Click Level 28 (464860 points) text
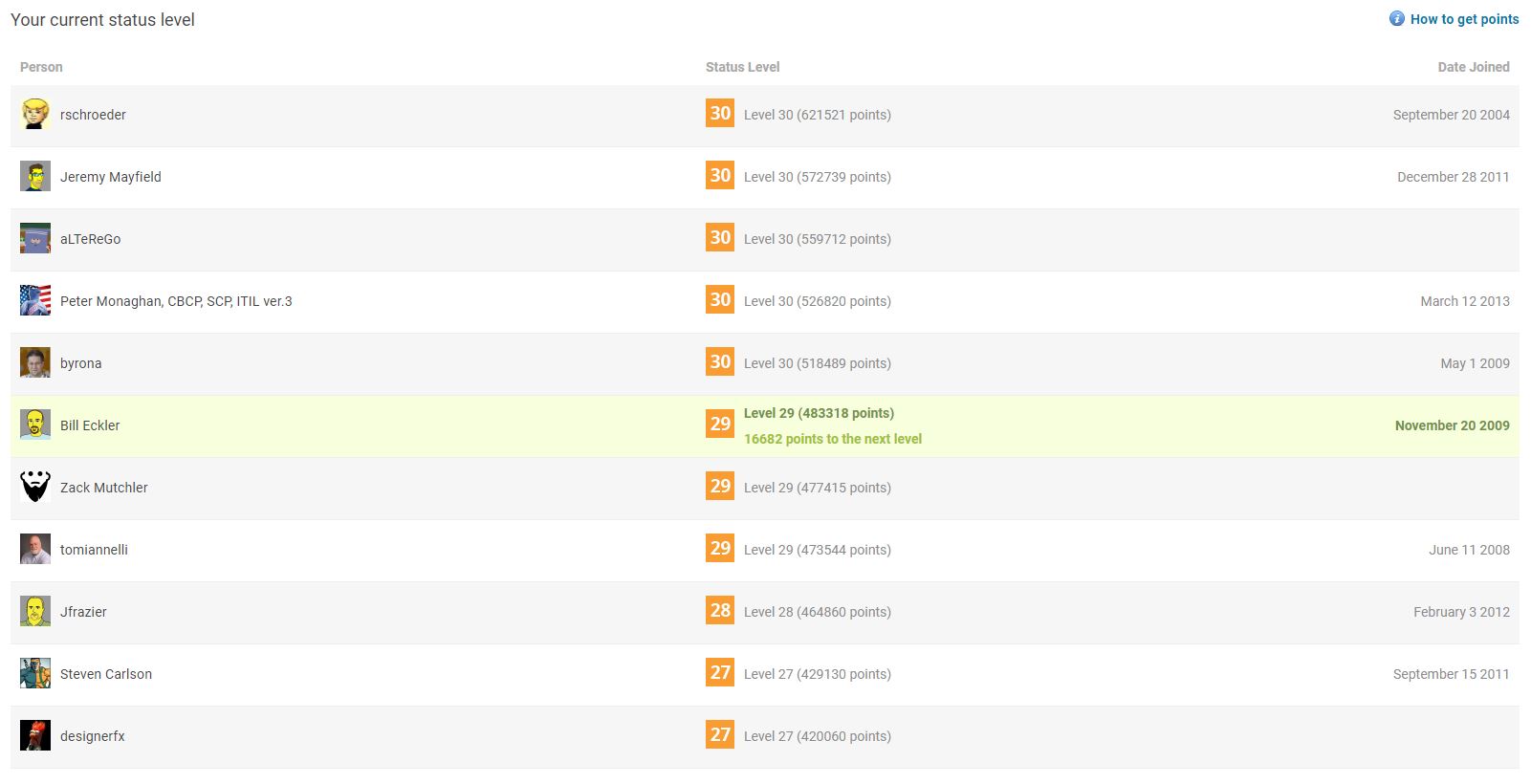Image resolution: width=1531 pixels, height=784 pixels. 818,612
